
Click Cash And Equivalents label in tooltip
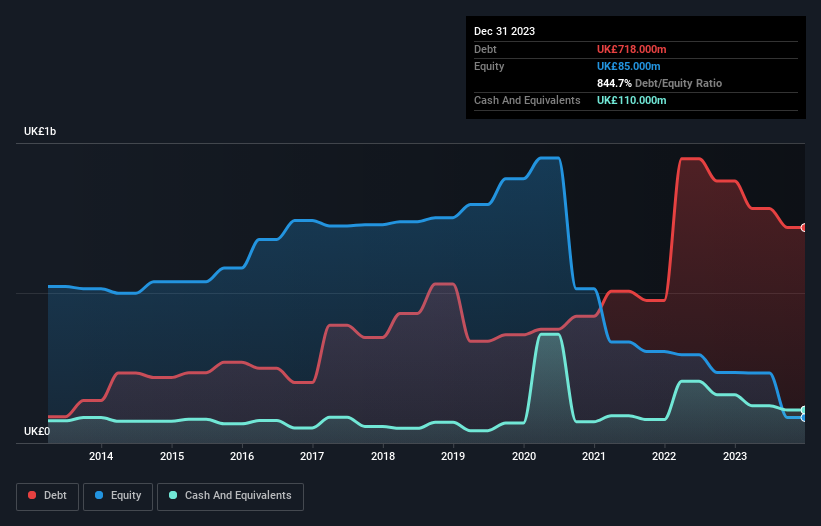click(527, 100)
